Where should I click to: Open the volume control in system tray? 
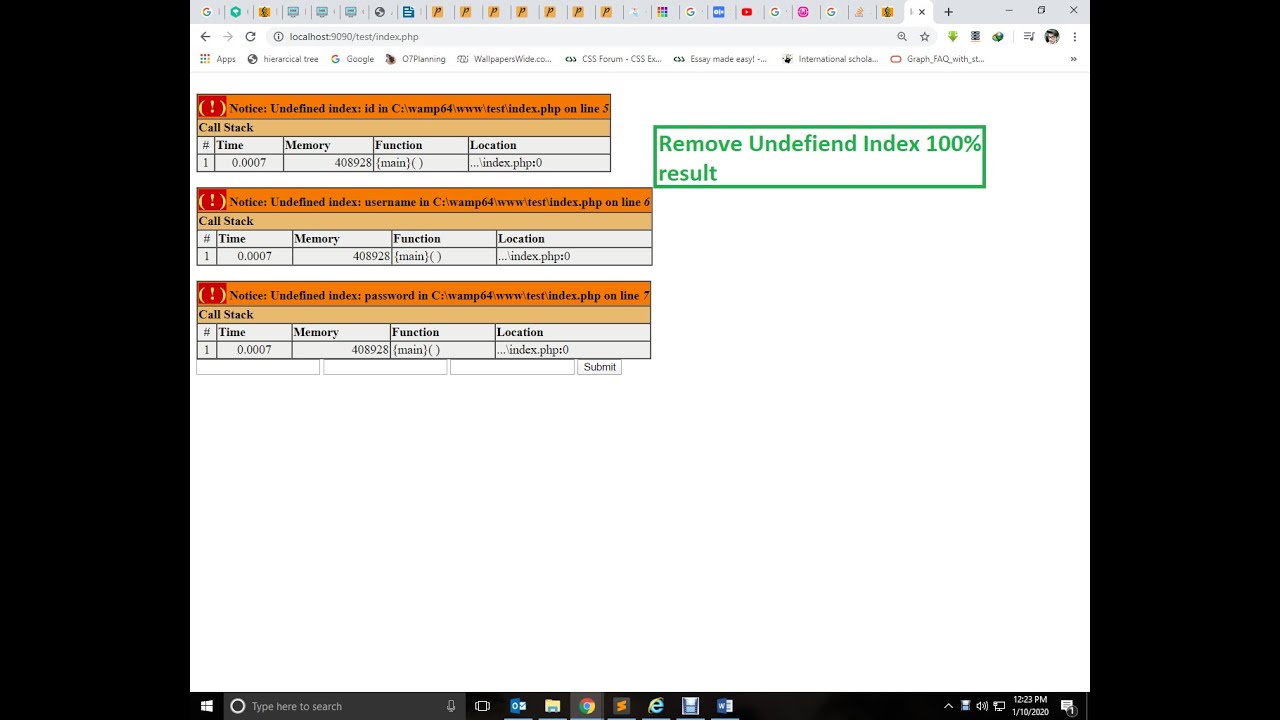pos(981,706)
